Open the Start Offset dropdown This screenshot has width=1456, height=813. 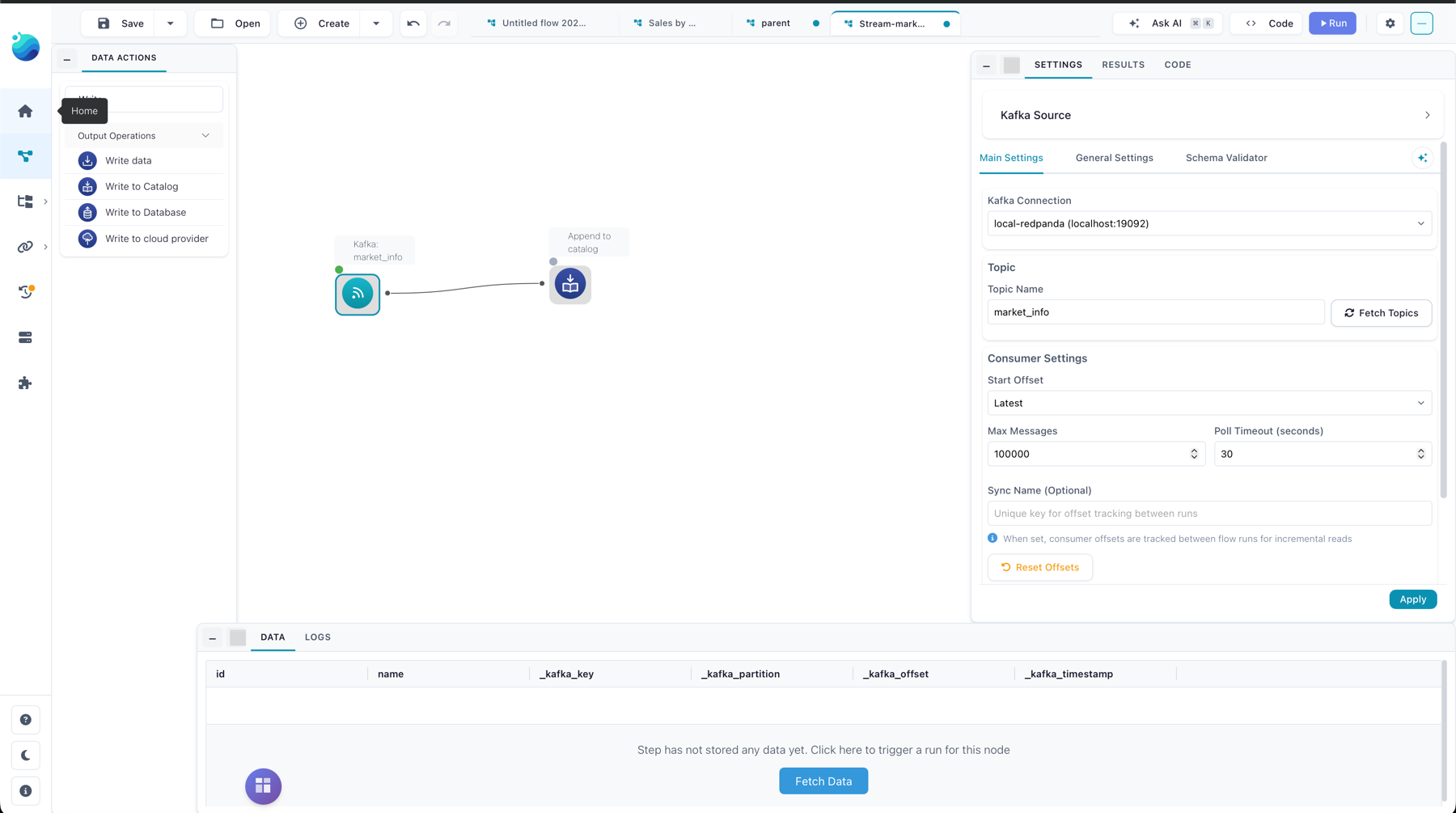[x=1209, y=403]
